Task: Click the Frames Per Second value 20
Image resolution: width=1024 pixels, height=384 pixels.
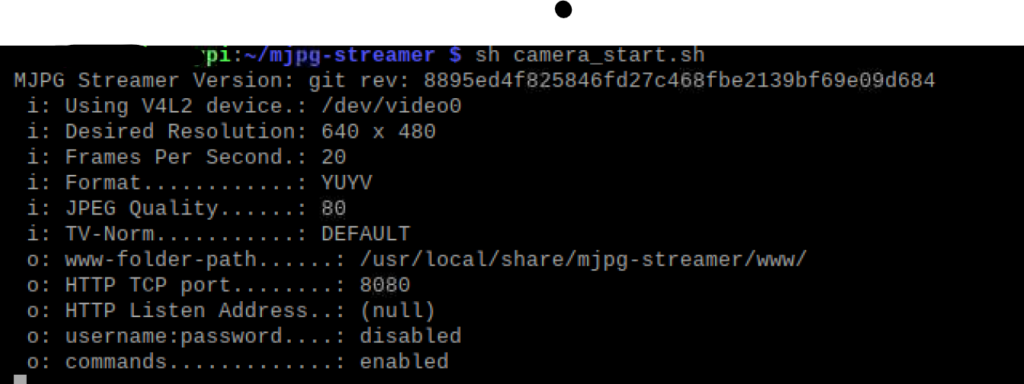Action: tap(334, 157)
